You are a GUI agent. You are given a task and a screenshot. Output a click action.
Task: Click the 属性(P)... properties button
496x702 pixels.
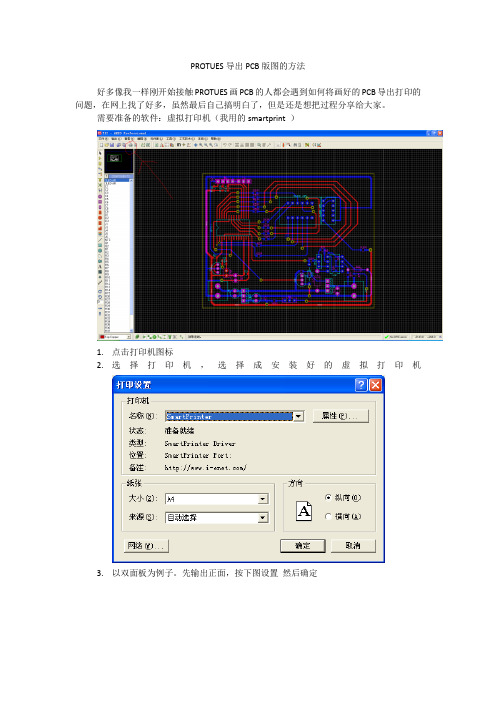pyautogui.click(x=341, y=416)
